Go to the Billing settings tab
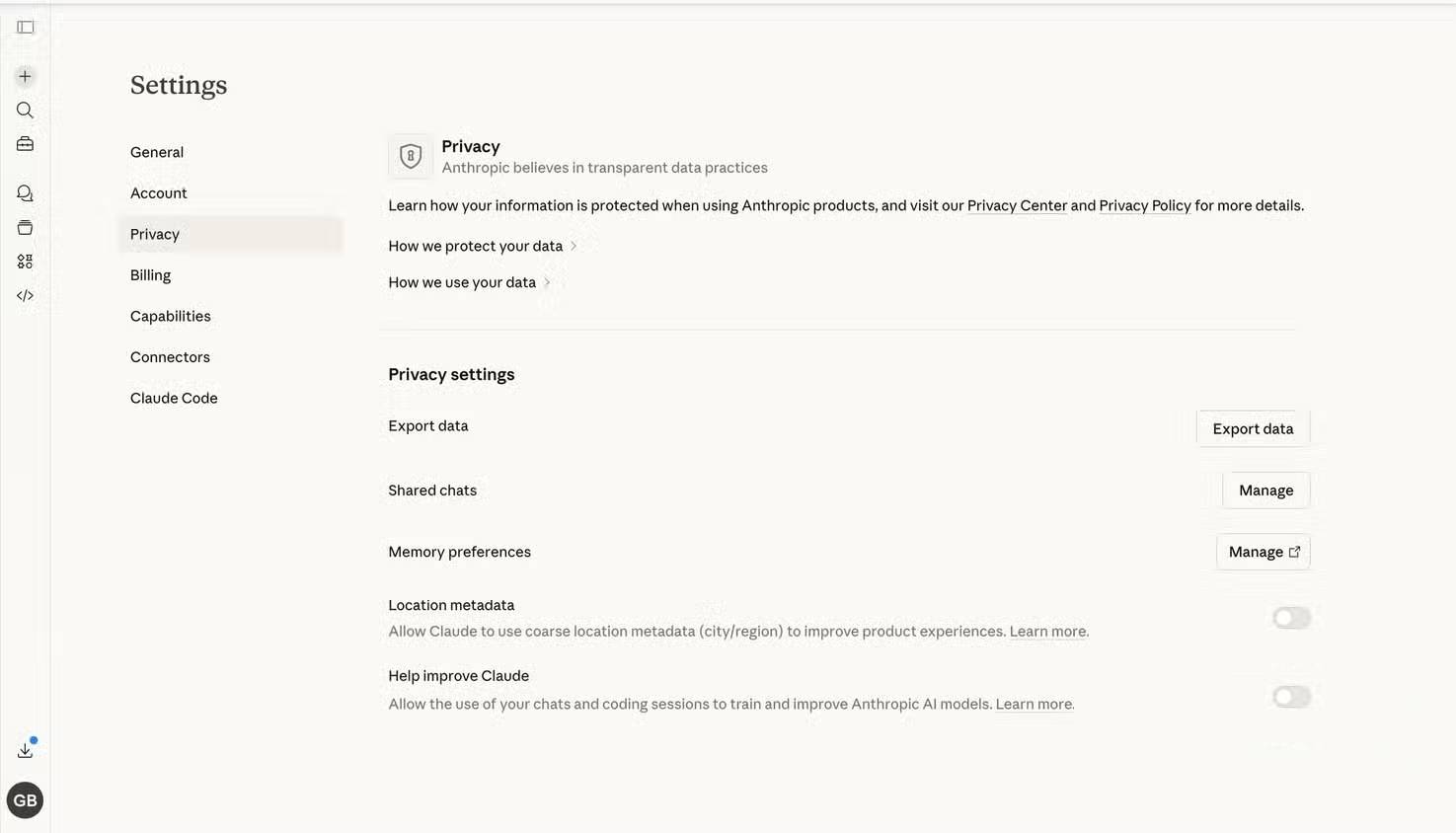This screenshot has height=833, width=1456. [151, 275]
